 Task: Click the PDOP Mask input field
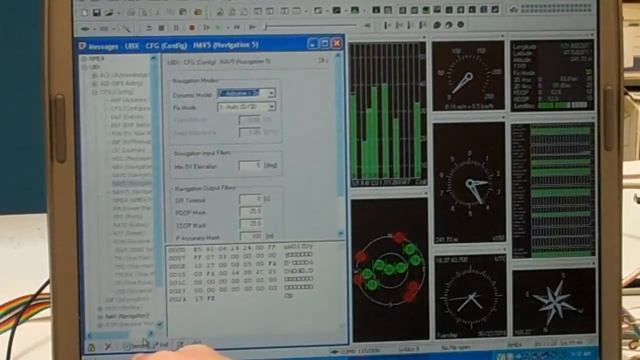tap(251, 212)
